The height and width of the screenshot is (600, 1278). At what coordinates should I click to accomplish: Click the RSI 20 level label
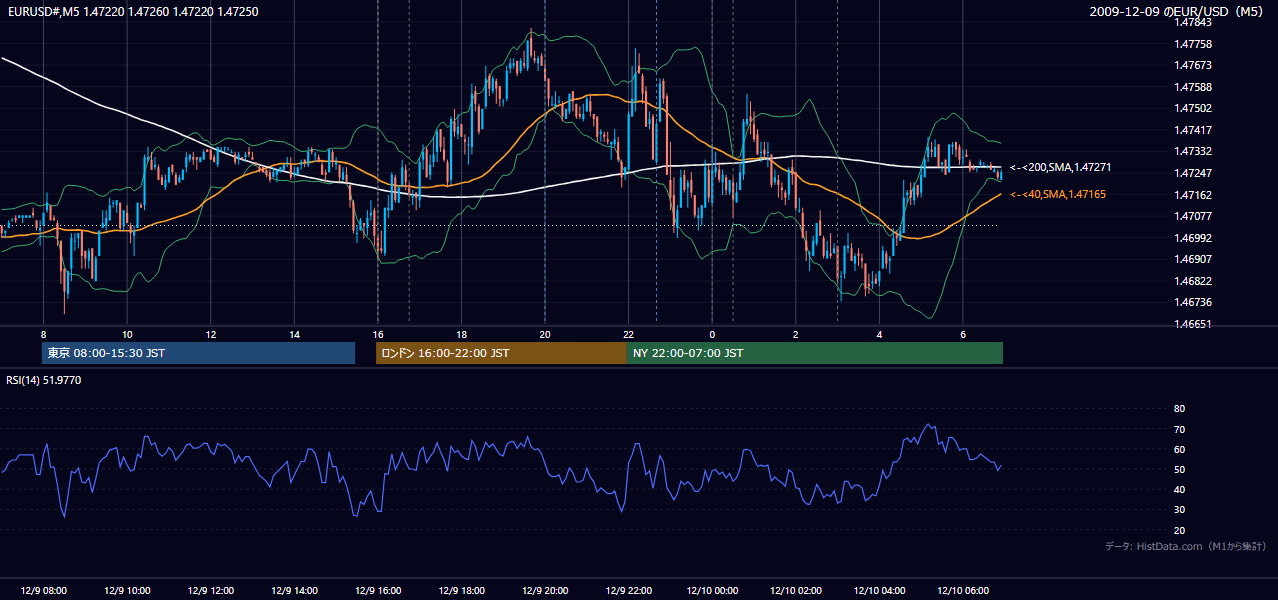point(1179,530)
